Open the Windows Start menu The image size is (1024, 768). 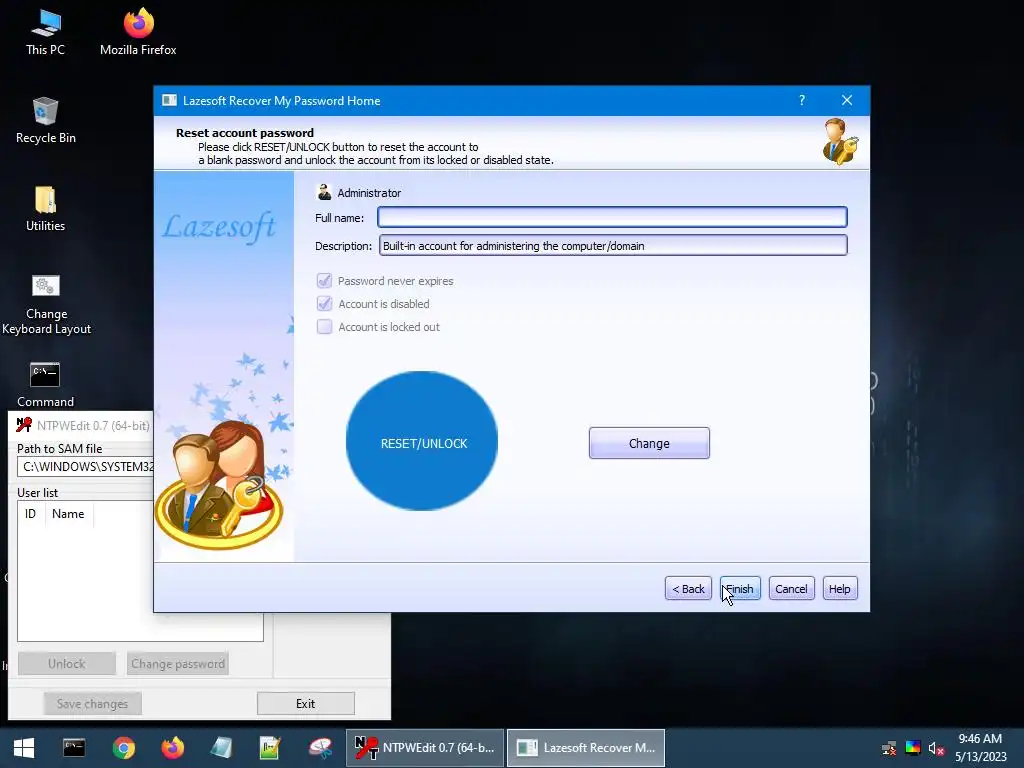(x=24, y=748)
